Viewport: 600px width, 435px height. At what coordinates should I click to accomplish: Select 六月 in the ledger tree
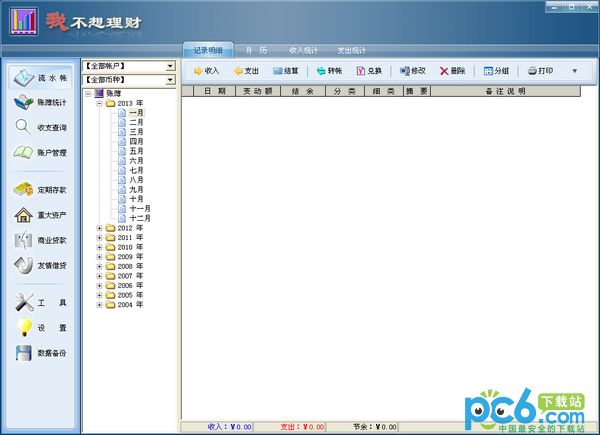pos(136,160)
